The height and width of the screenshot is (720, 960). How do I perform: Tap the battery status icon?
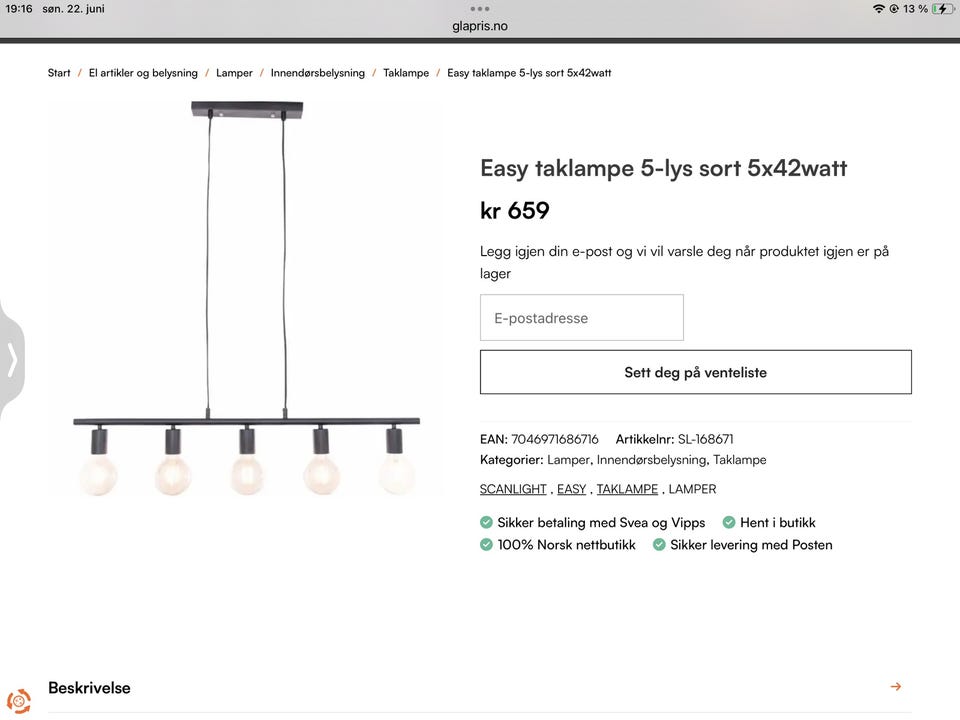[942, 9]
